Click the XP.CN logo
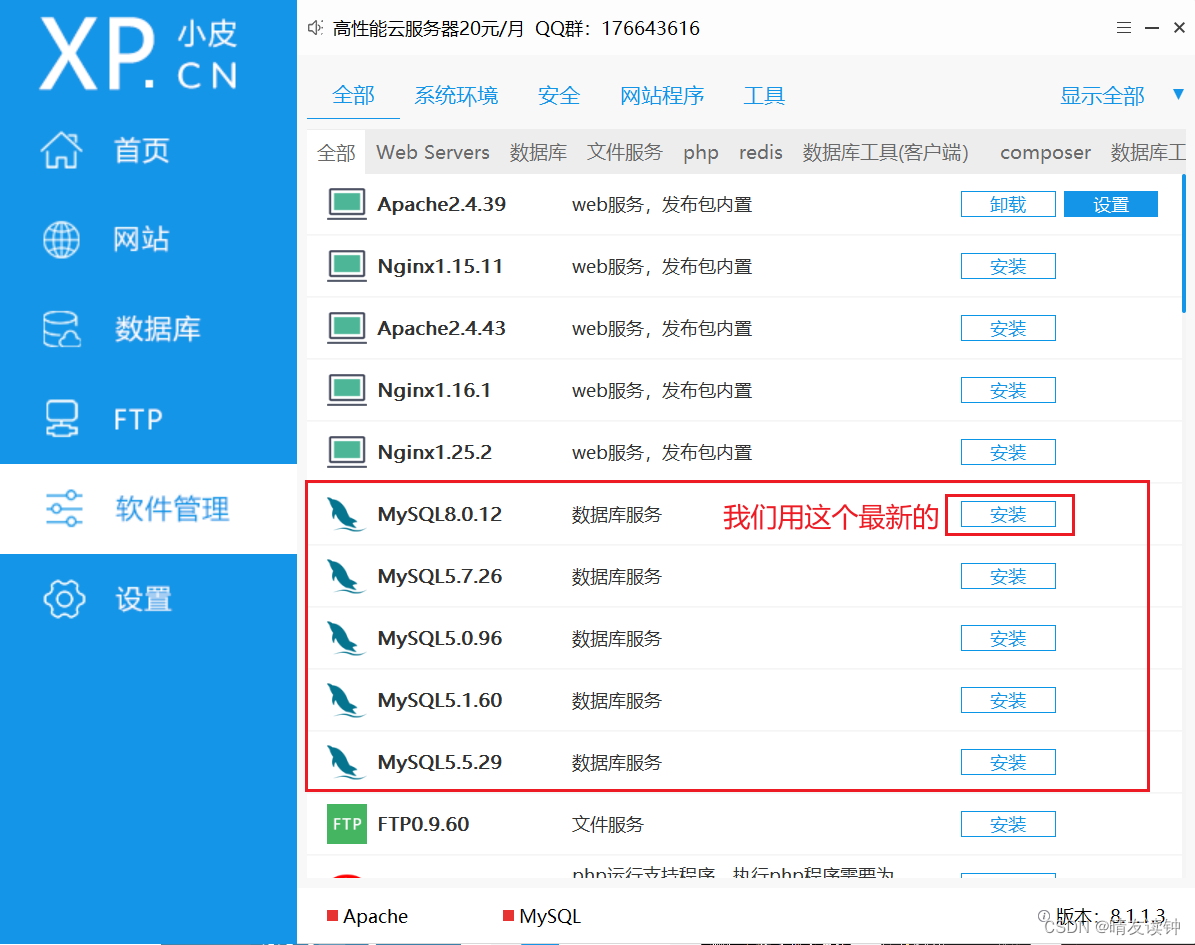Screen dimensions: 1195x945 pos(139,53)
